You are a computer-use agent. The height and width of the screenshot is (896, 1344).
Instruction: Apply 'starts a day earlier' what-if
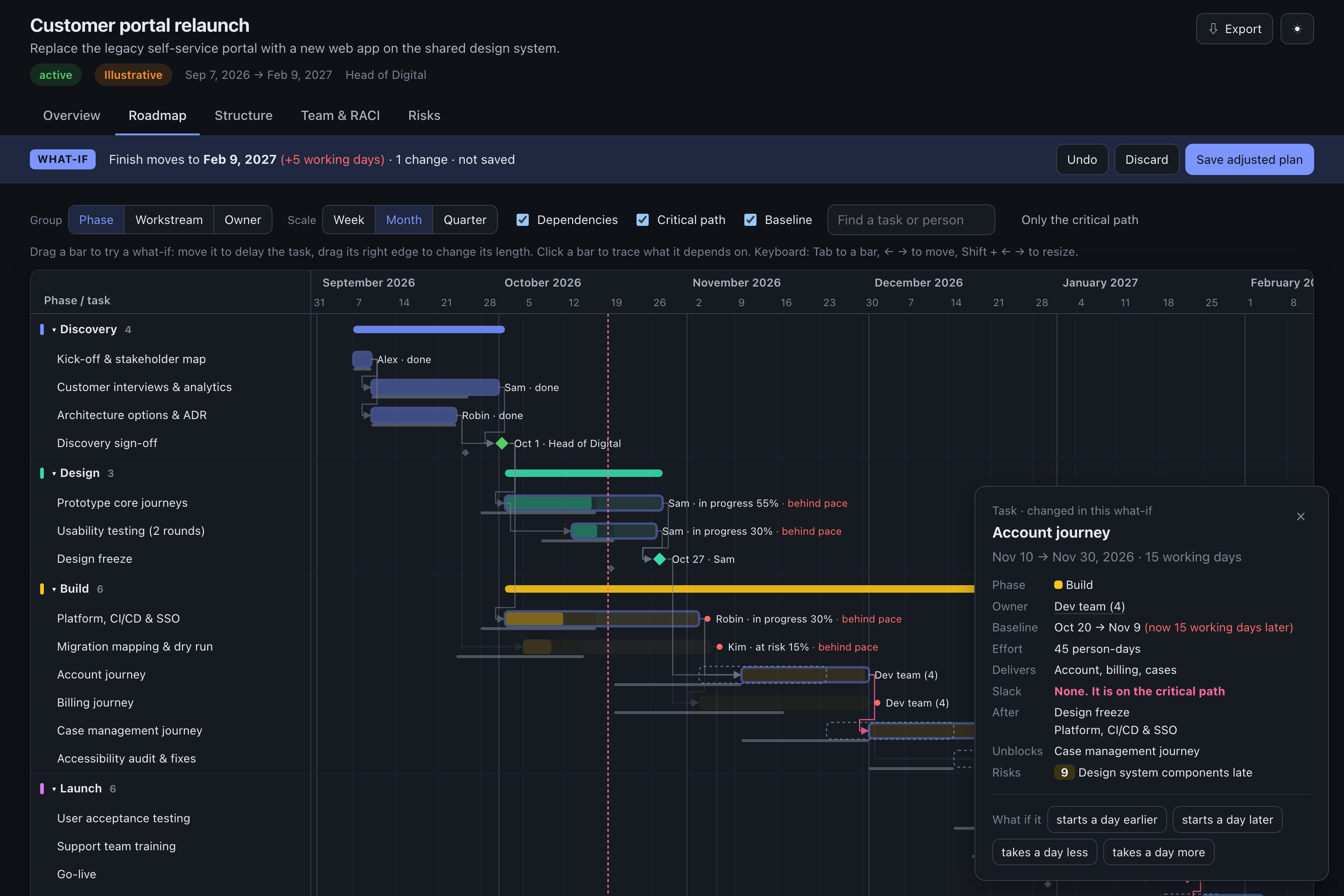coord(1106,819)
